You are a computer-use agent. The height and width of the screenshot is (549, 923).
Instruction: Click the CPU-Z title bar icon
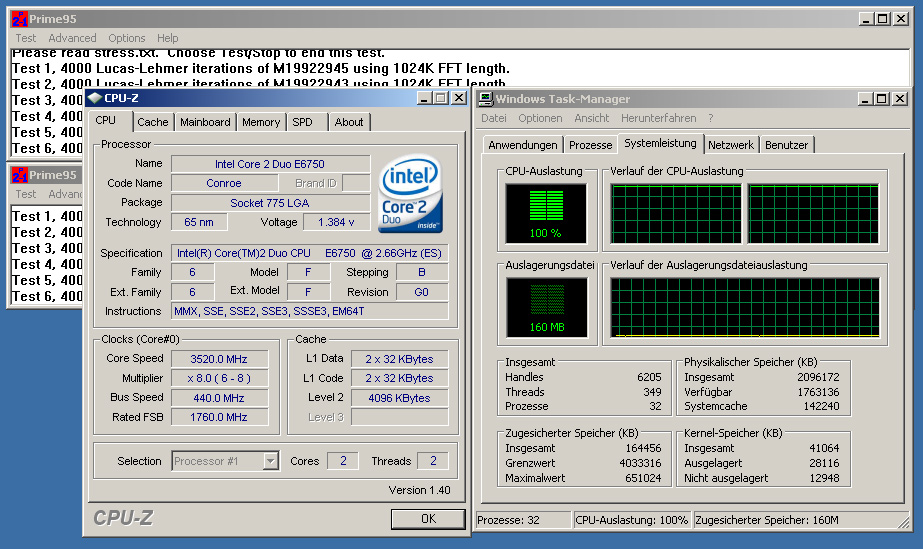(x=95, y=98)
